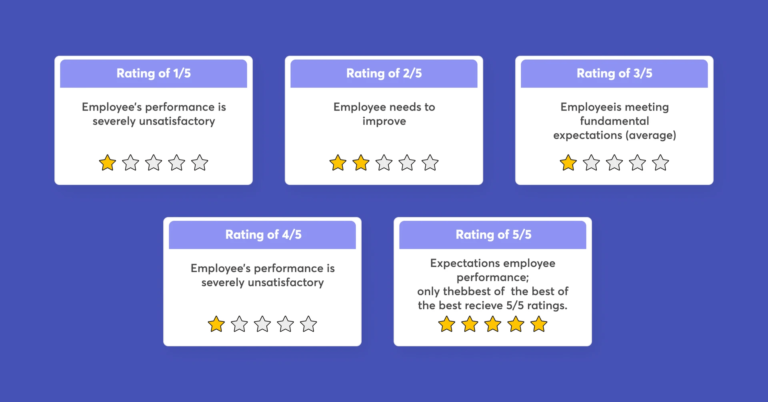Click the second gold star in Rating of 2/5 card
This screenshot has width=768, height=402.
click(360, 163)
